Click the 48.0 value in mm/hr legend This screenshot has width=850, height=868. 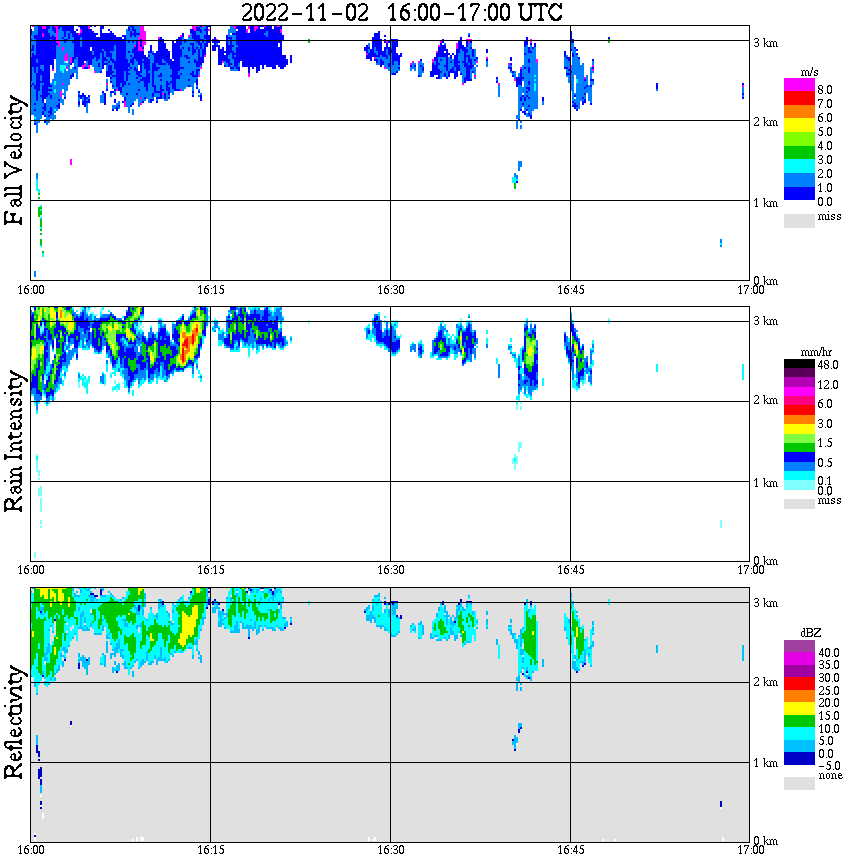[x=827, y=365]
